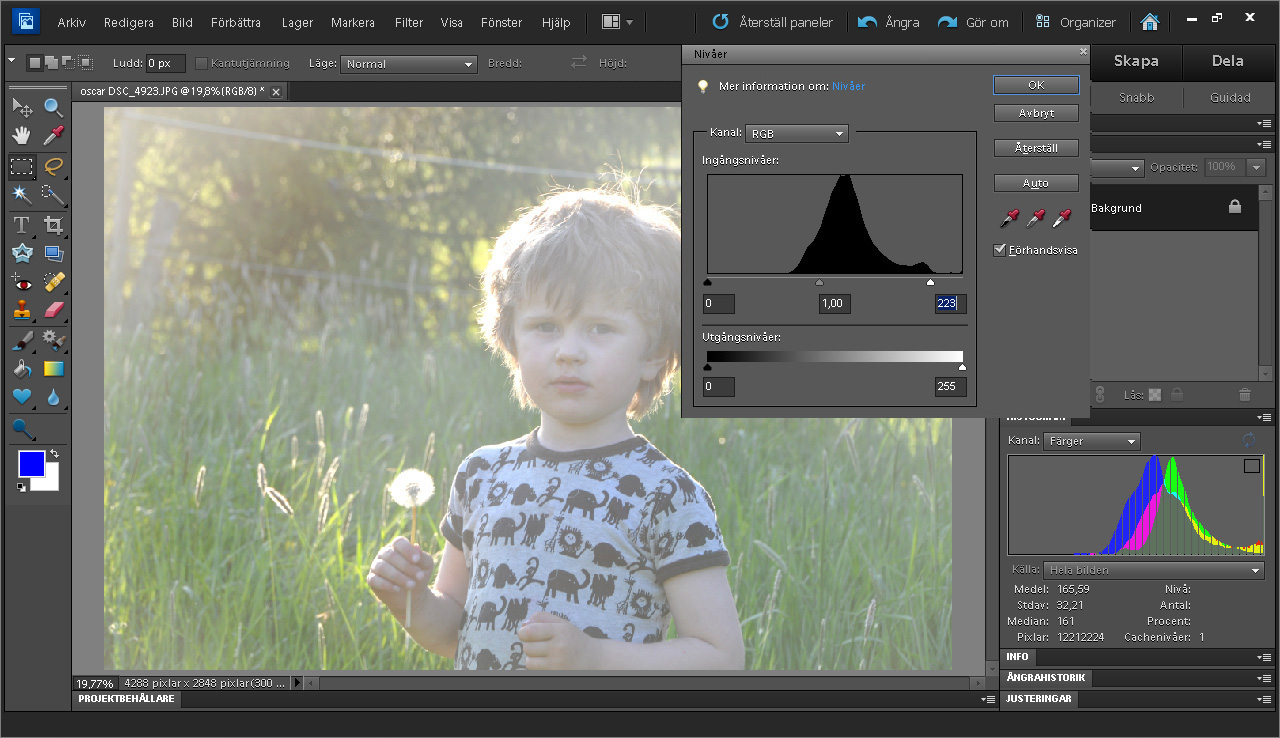Click the highlight input level field 223
Image resolution: width=1280 pixels, height=738 pixels.
(x=950, y=304)
